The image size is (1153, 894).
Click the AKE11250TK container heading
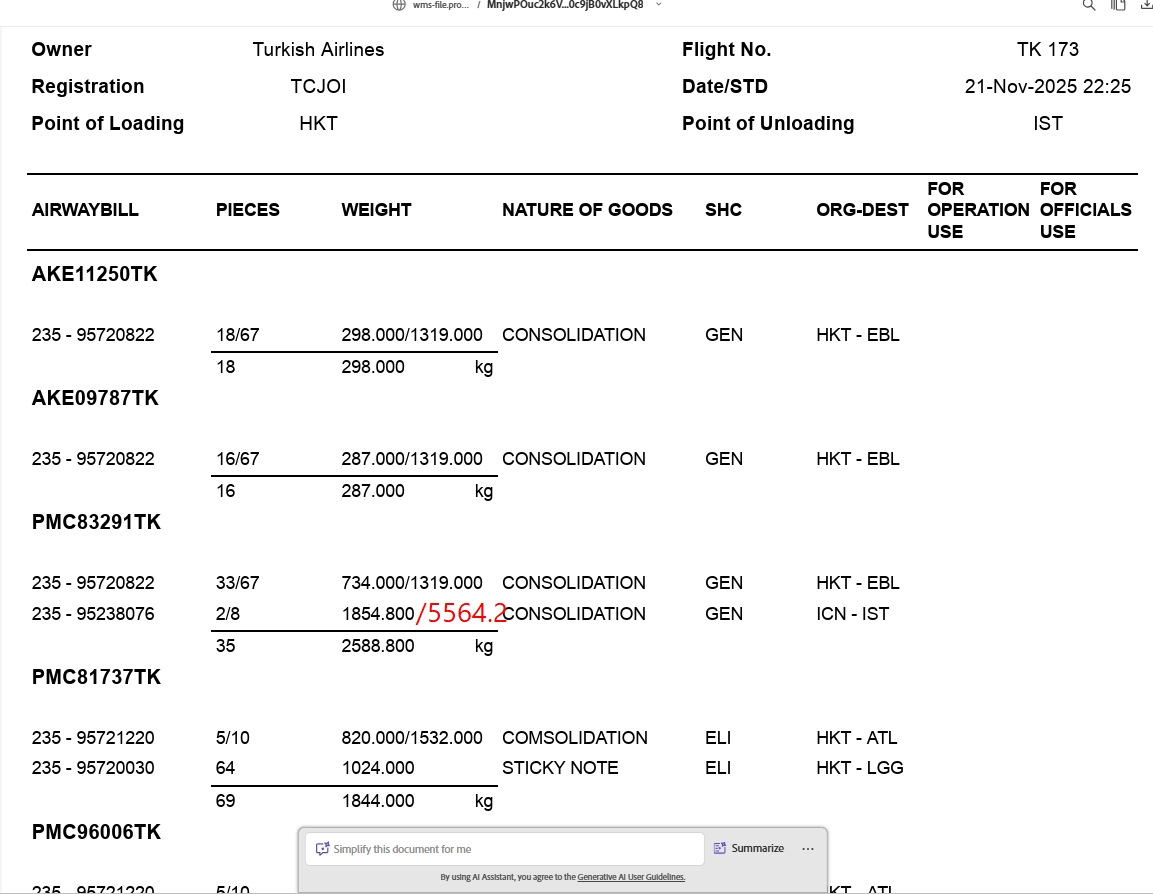tap(95, 275)
